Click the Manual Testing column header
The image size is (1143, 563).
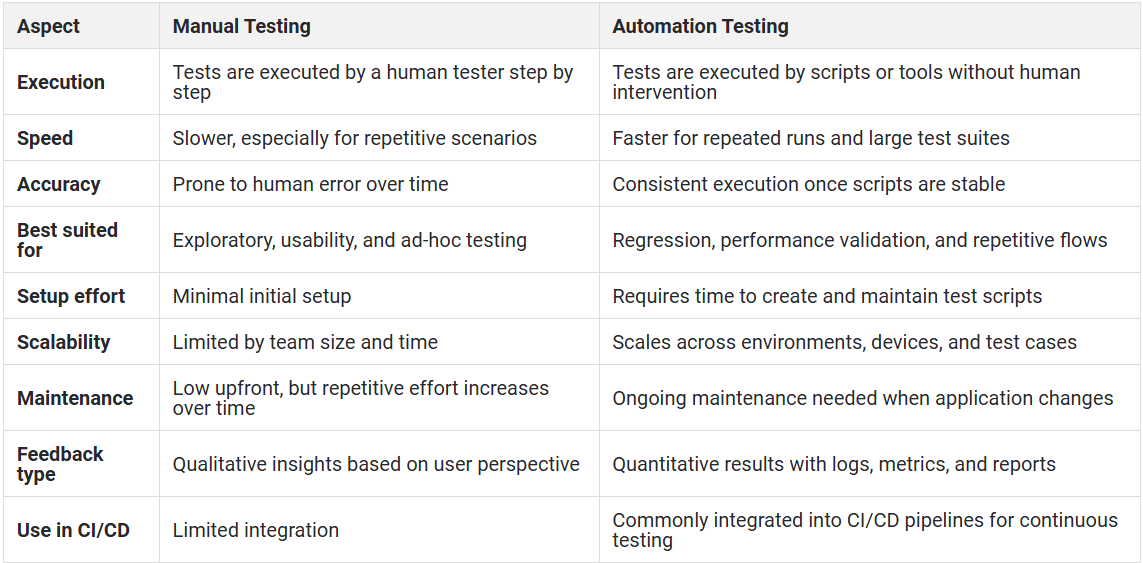241,26
